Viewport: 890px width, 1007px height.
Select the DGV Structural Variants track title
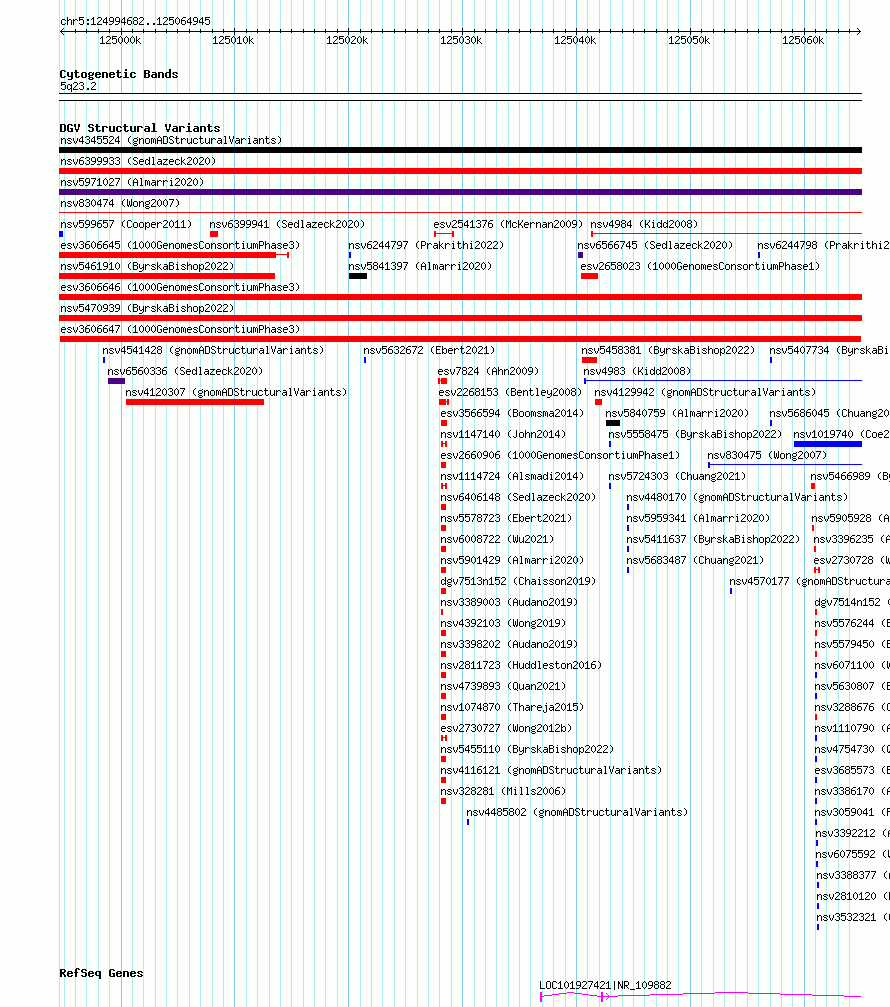click(139, 128)
